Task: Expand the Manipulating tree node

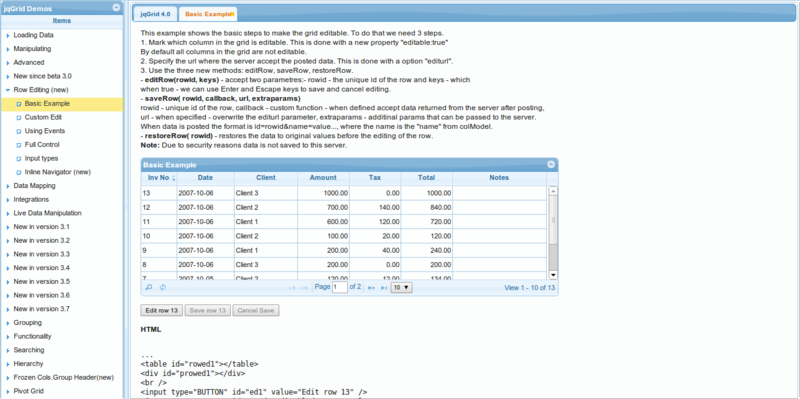Action: tap(8, 49)
